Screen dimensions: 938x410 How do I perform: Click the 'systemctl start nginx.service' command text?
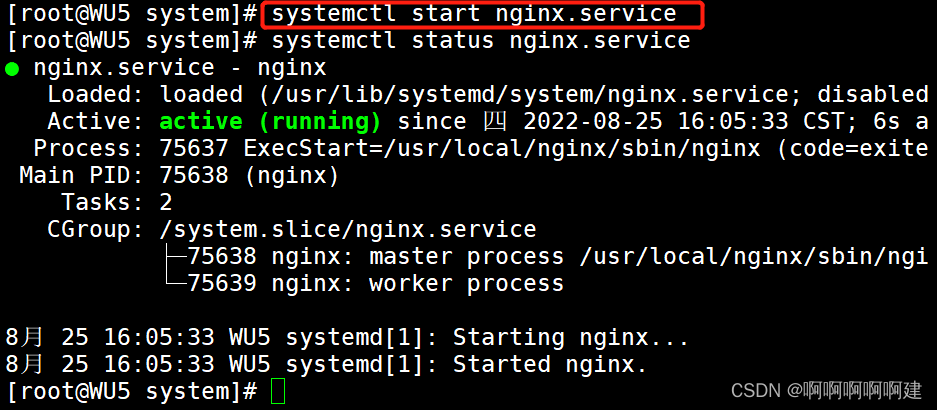pos(474,14)
